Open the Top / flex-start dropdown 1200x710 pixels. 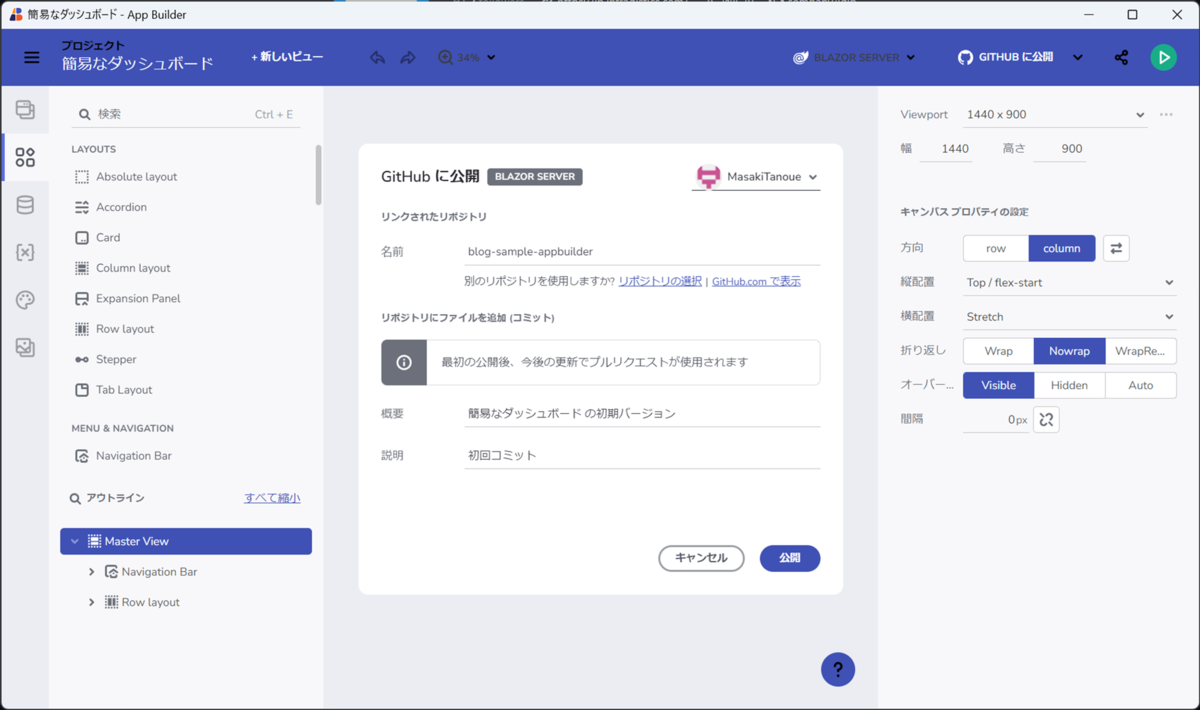click(1069, 283)
